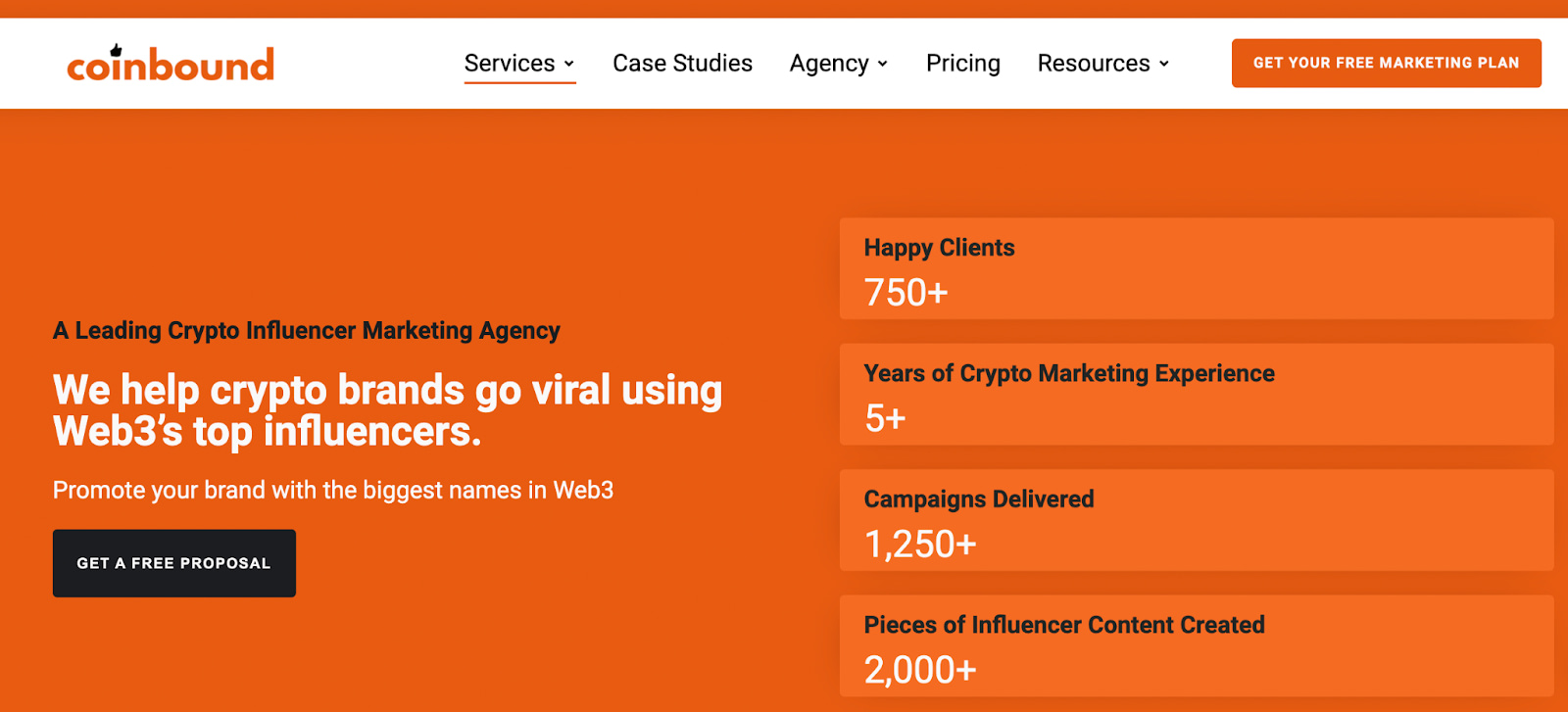Image resolution: width=1568 pixels, height=712 pixels.
Task: Go to Case Studies page
Action: [683, 64]
